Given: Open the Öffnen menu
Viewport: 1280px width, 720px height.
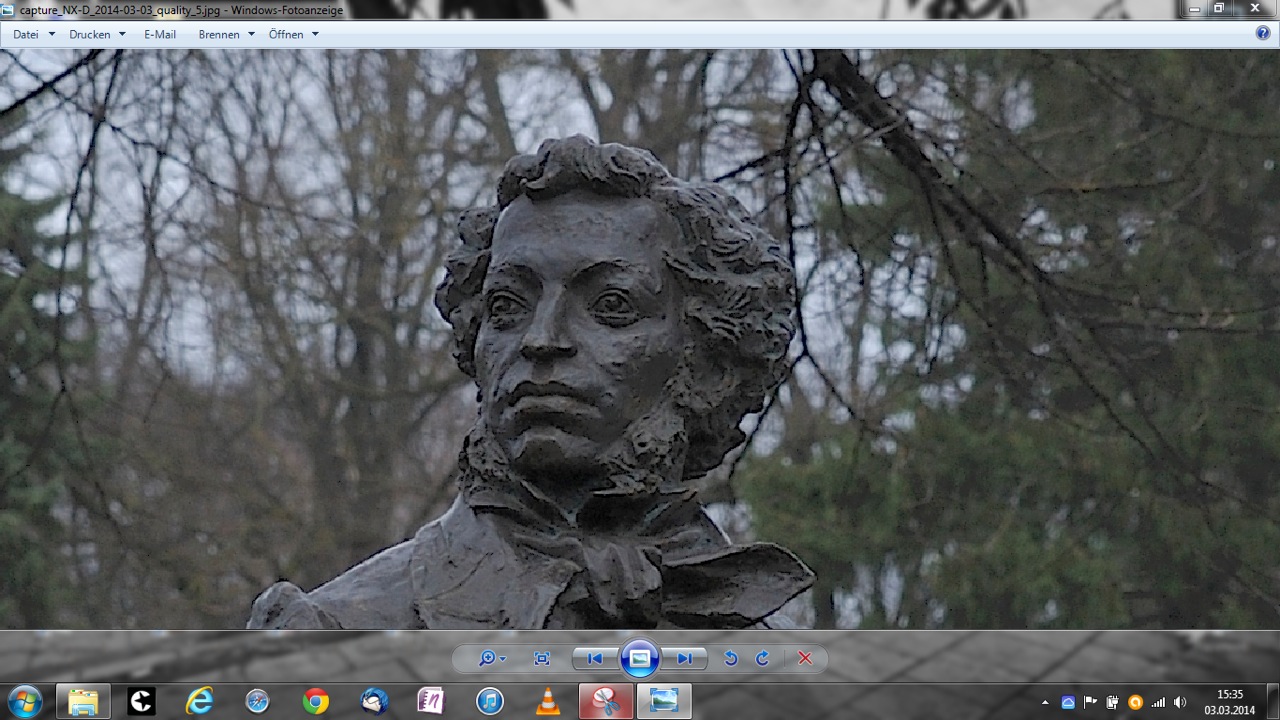Looking at the screenshot, I should pos(286,34).
